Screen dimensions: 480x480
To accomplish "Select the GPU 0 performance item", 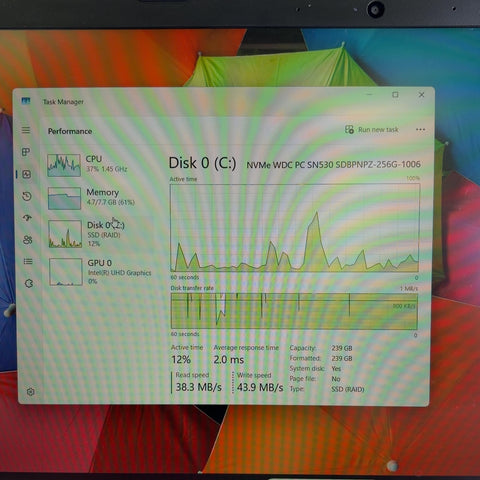I will (x=102, y=272).
